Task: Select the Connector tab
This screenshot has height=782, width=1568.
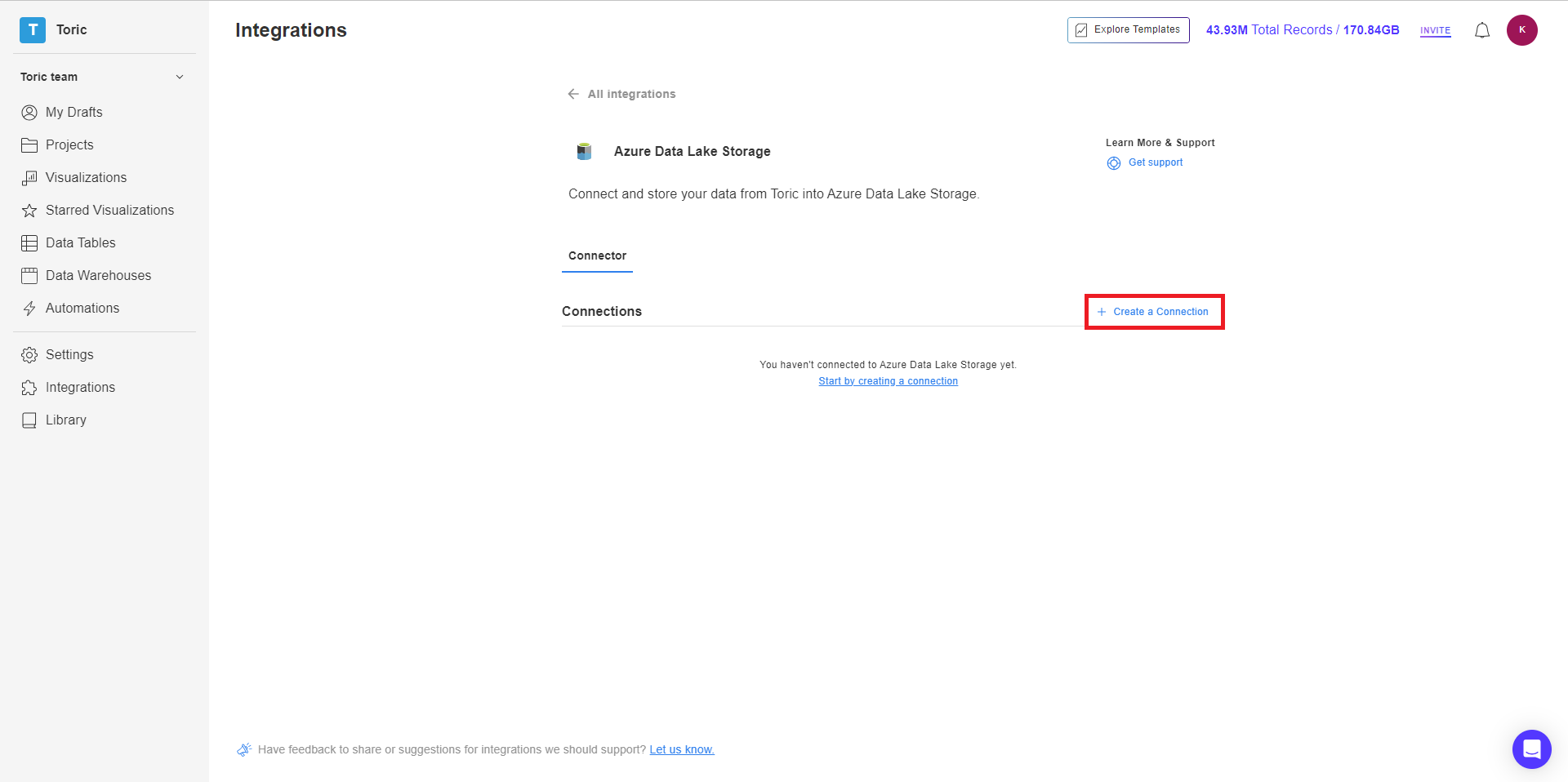Action: 597,256
